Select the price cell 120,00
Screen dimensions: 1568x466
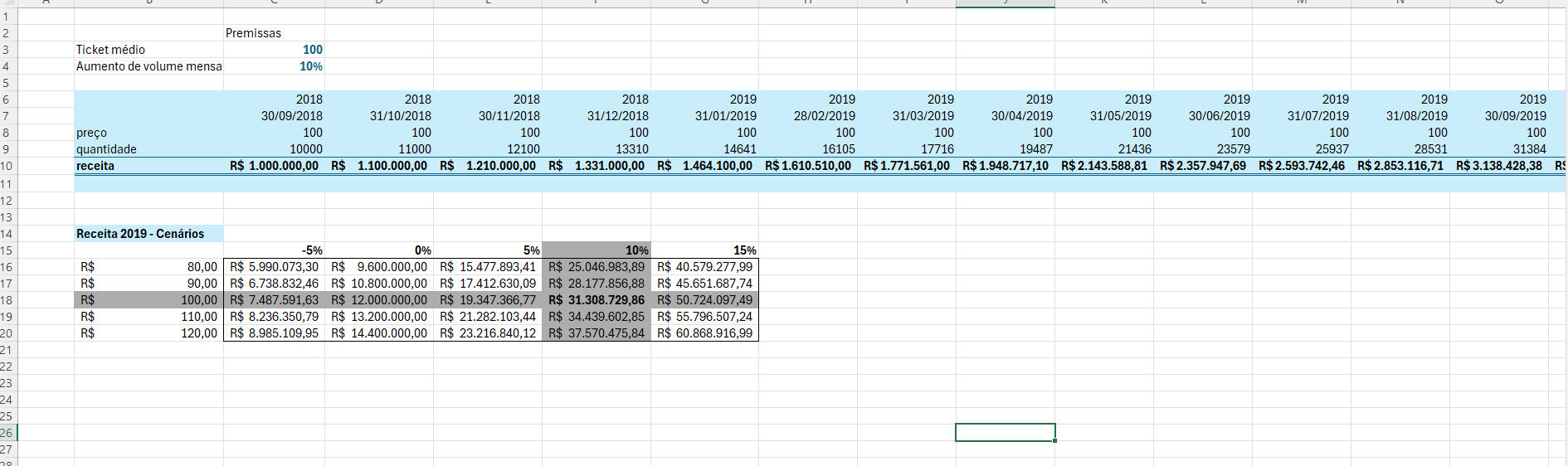(x=149, y=333)
